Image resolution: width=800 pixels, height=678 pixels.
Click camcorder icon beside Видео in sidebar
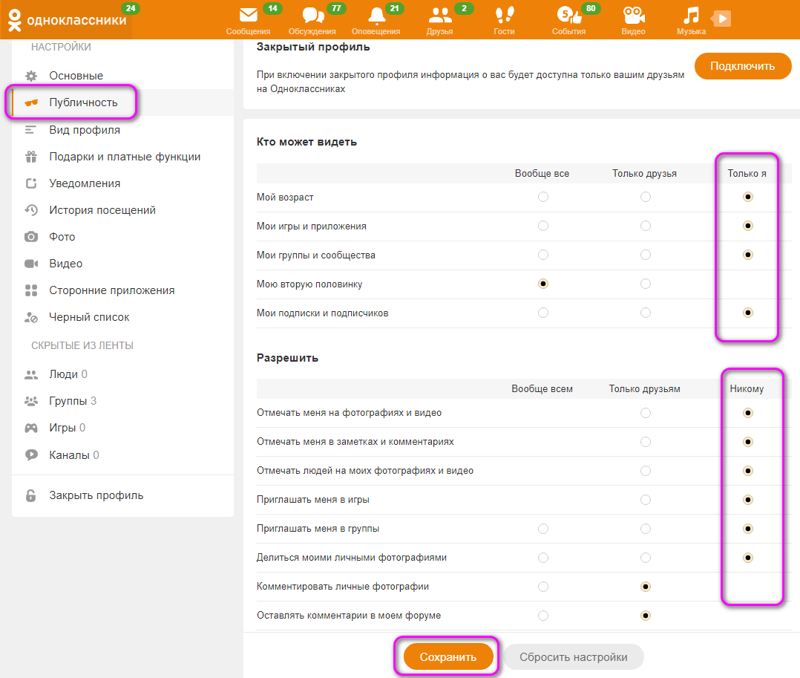31,264
